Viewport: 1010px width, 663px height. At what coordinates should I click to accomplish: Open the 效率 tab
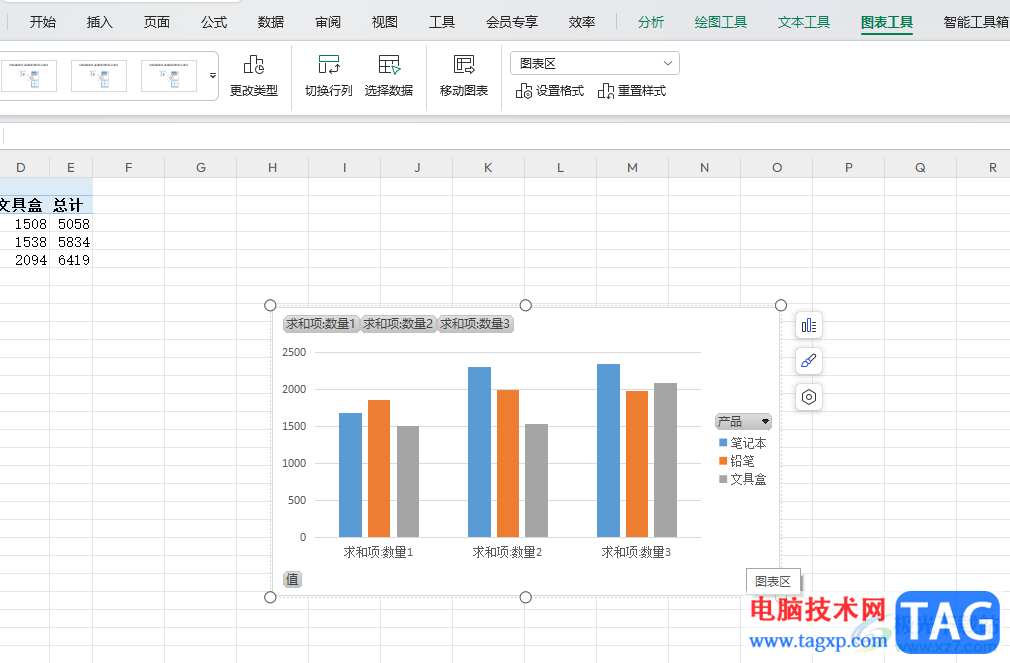click(x=582, y=22)
